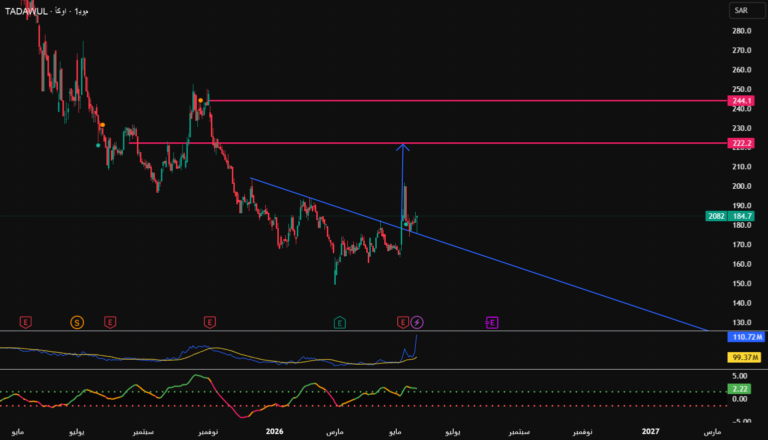768x440 pixels.
Task: Open the purple upcoming earnings E marker
Action: coord(492,322)
